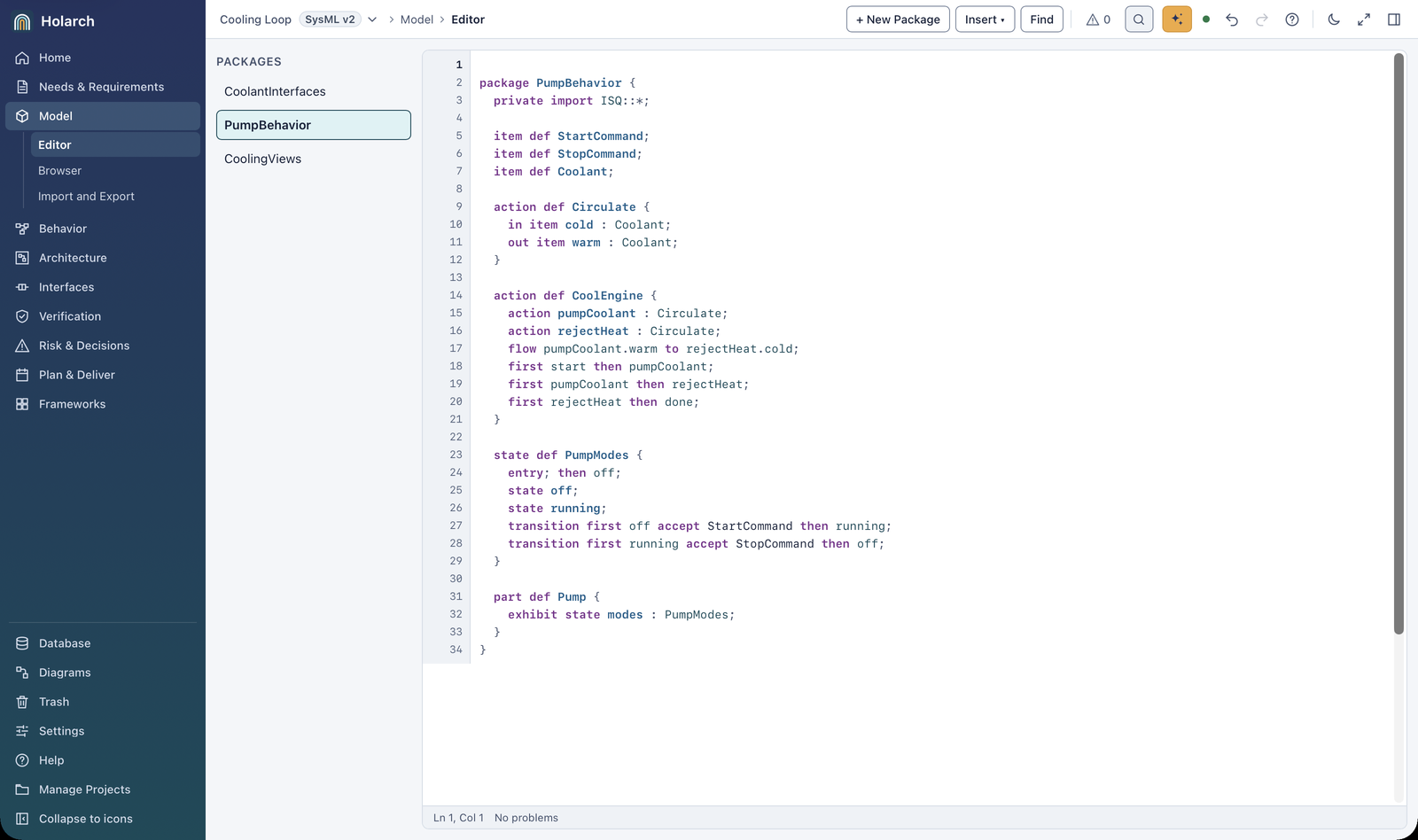Image resolution: width=1418 pixels, height=840 pixels.
Task: Open the Behavior section
Action: click(x=103, y=229)
